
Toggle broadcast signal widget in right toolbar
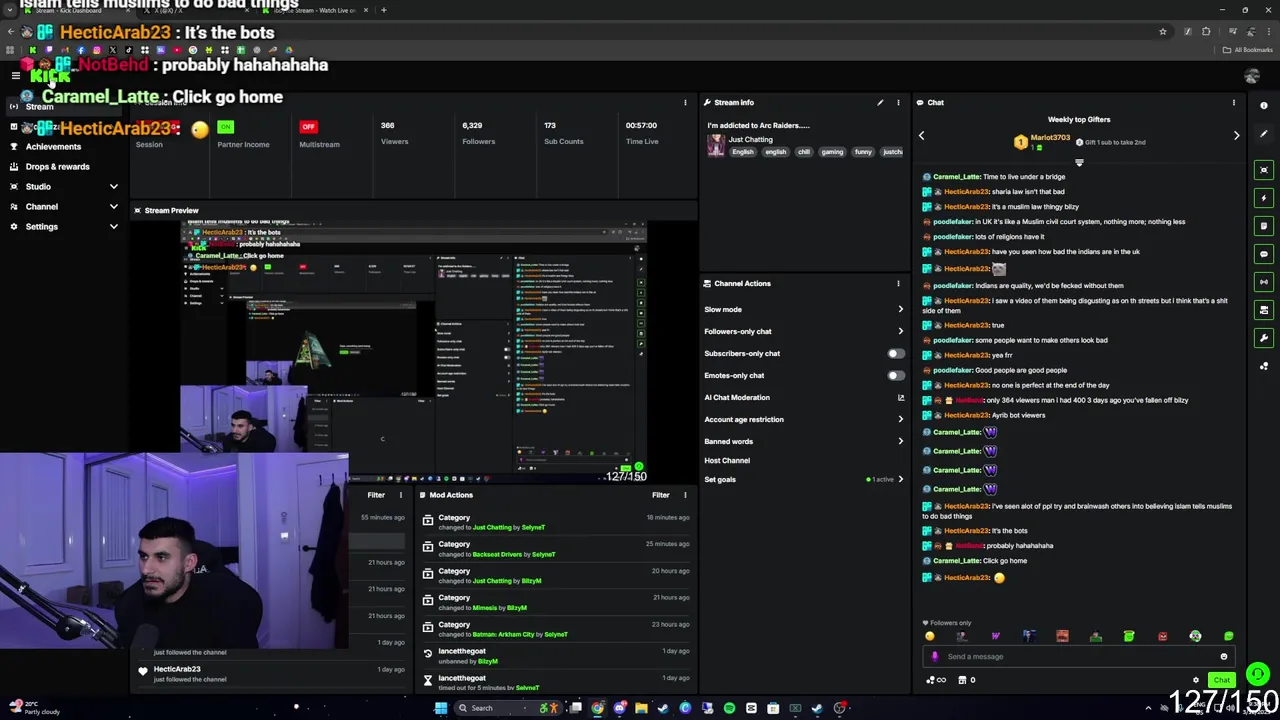1264,282
